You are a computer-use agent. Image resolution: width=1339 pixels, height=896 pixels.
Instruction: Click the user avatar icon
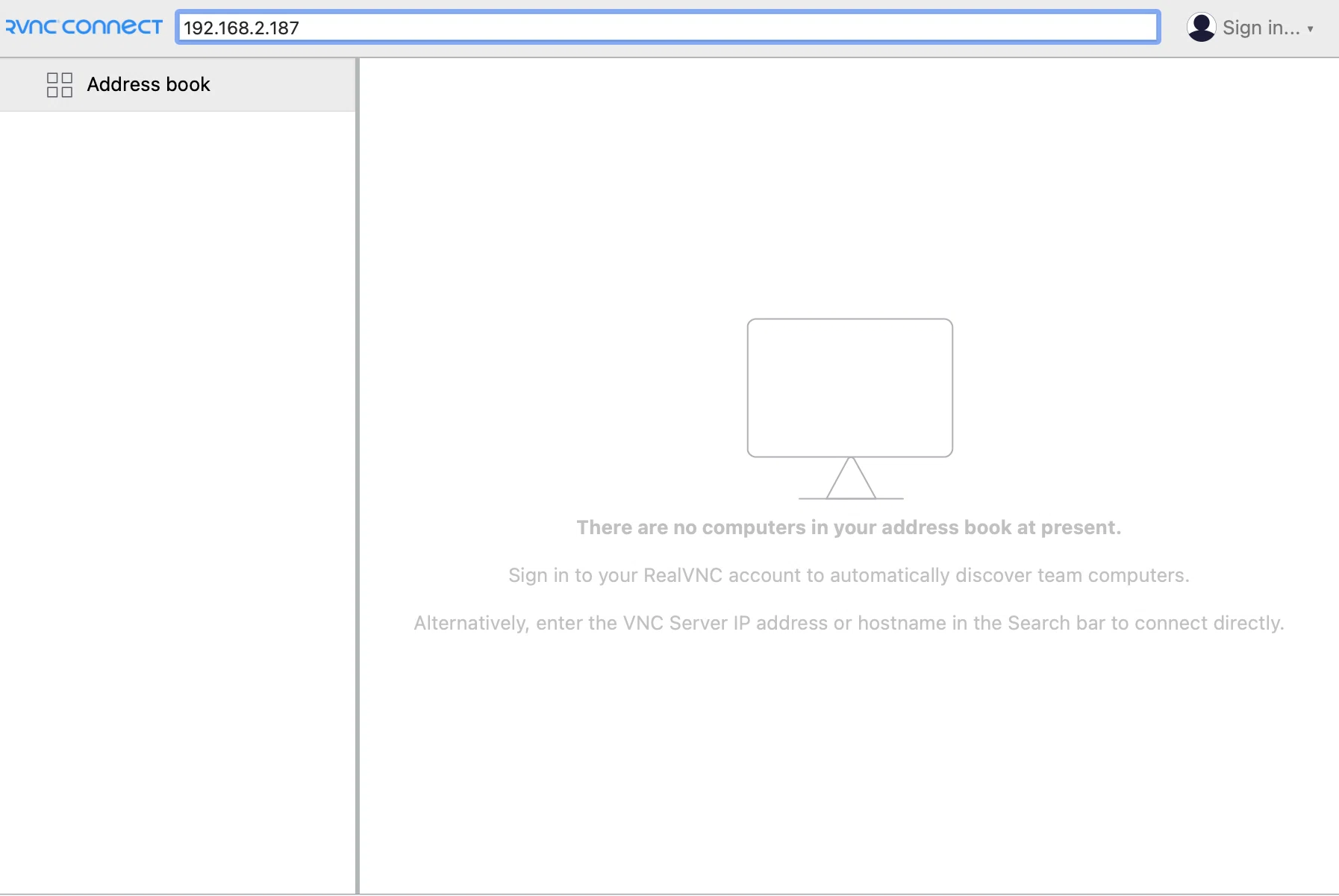pos(1201,28)
